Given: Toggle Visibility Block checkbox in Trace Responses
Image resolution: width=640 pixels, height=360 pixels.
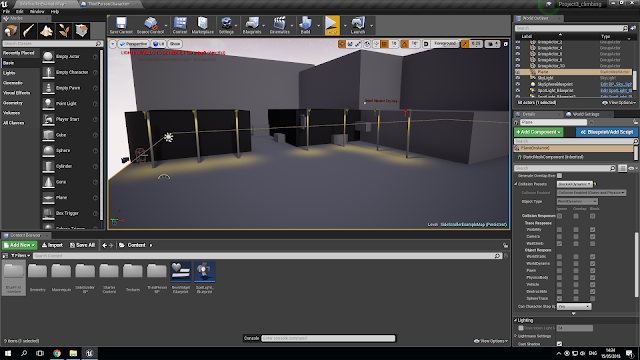Looking at the screenshot, I should point(592,230).
